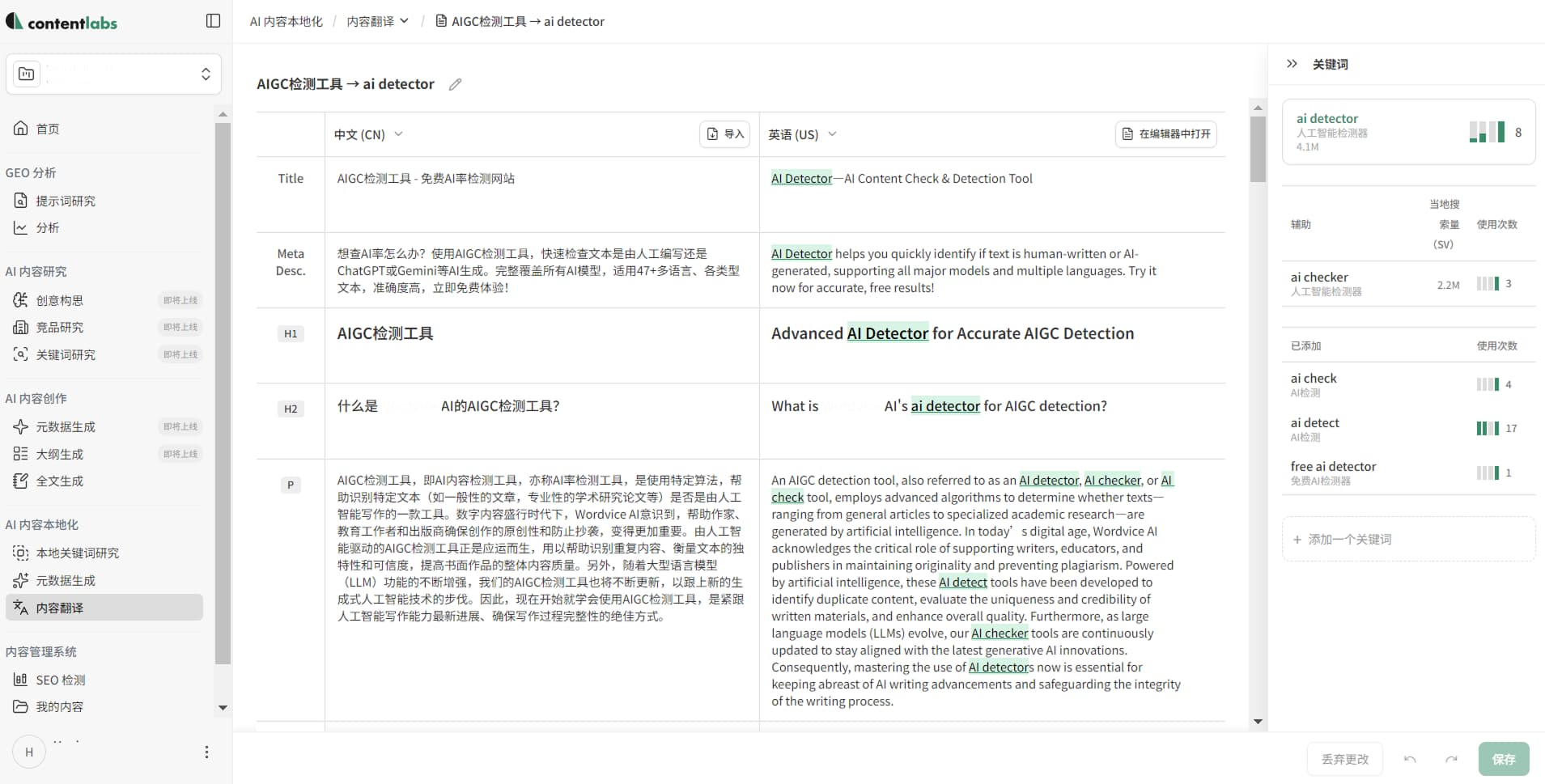Edit the title with the pencil icon
The image size is (1545, 784).
pos(455,83)
